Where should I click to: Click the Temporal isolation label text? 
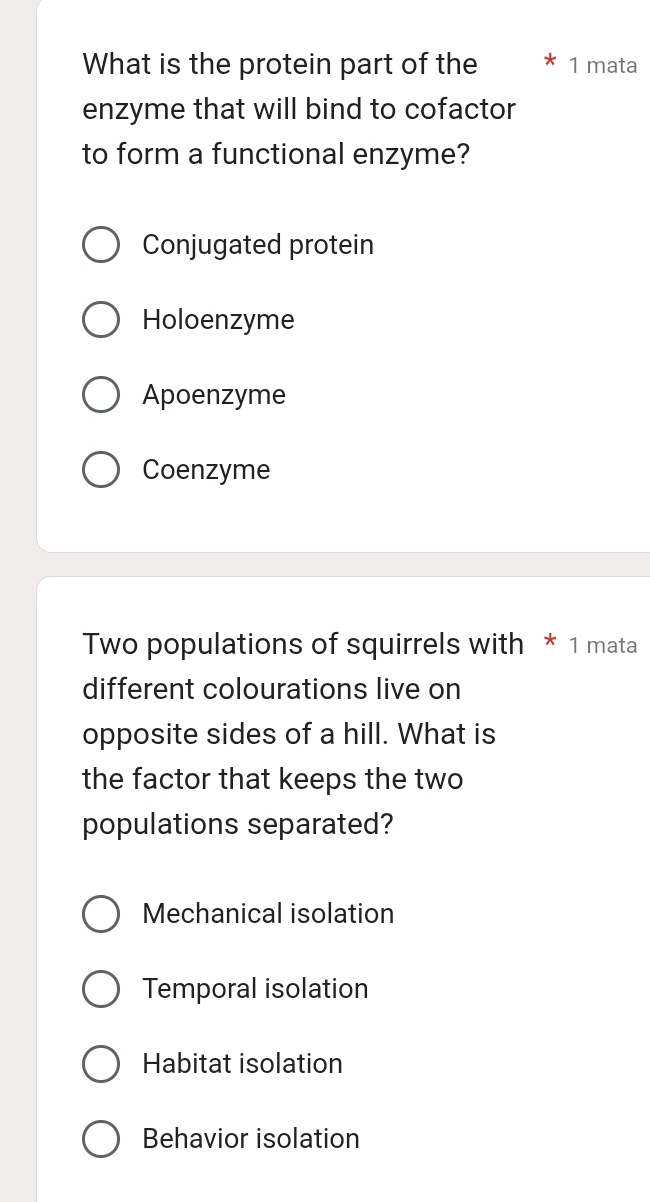[x=255, y=988]
